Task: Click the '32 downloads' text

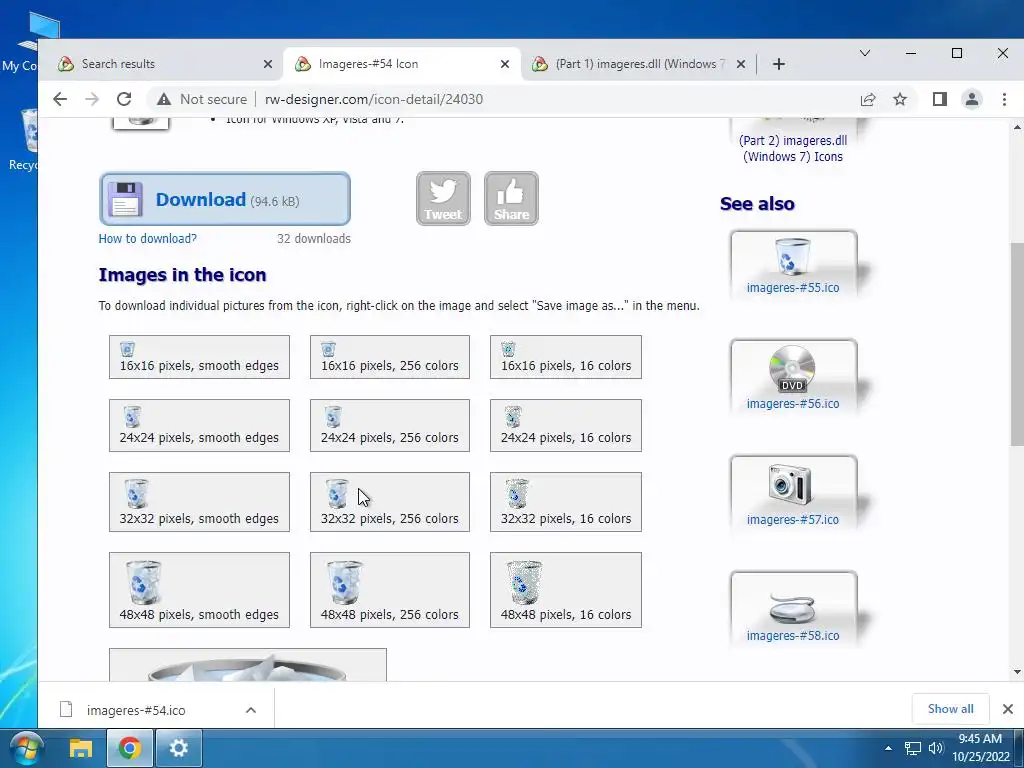Action: pos(313,238)
